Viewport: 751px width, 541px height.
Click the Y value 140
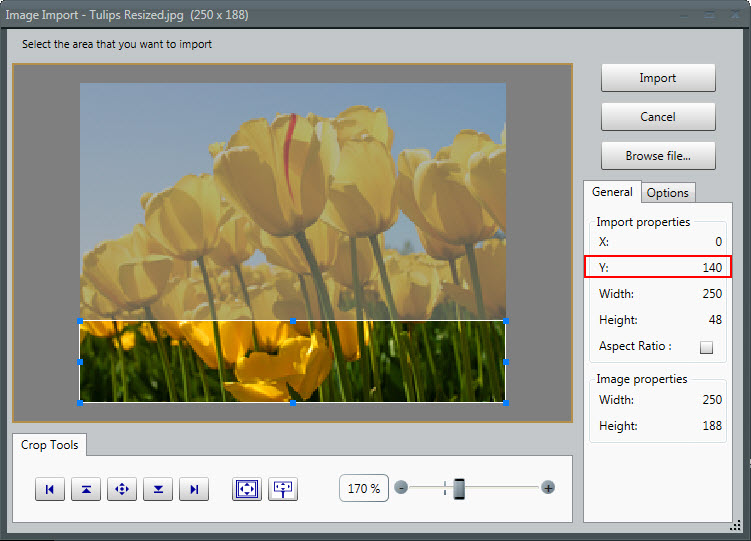(712, 268)
